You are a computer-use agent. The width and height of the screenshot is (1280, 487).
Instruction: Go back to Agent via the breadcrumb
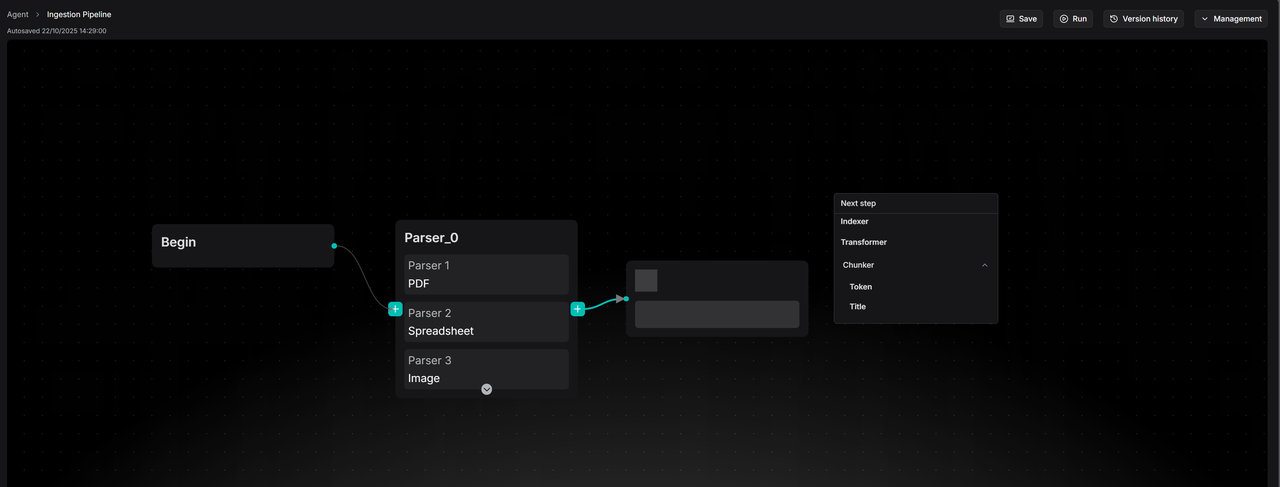pyautogui.click(x=18, y=15)
